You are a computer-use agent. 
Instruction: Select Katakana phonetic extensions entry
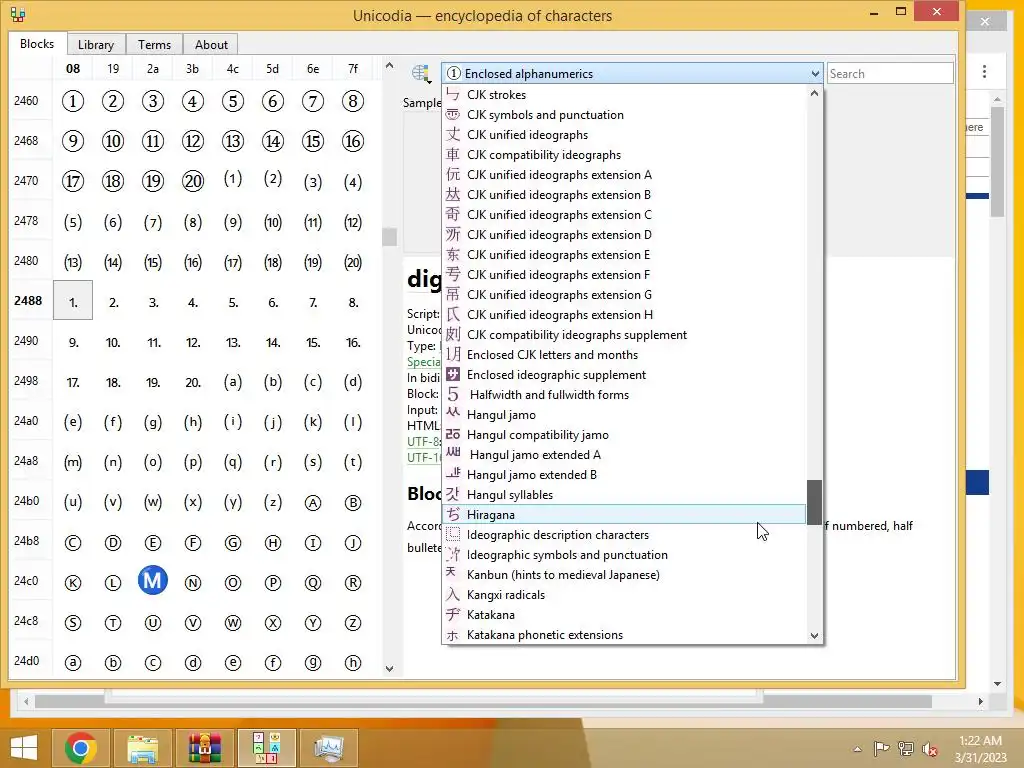(x=624, y=635)
